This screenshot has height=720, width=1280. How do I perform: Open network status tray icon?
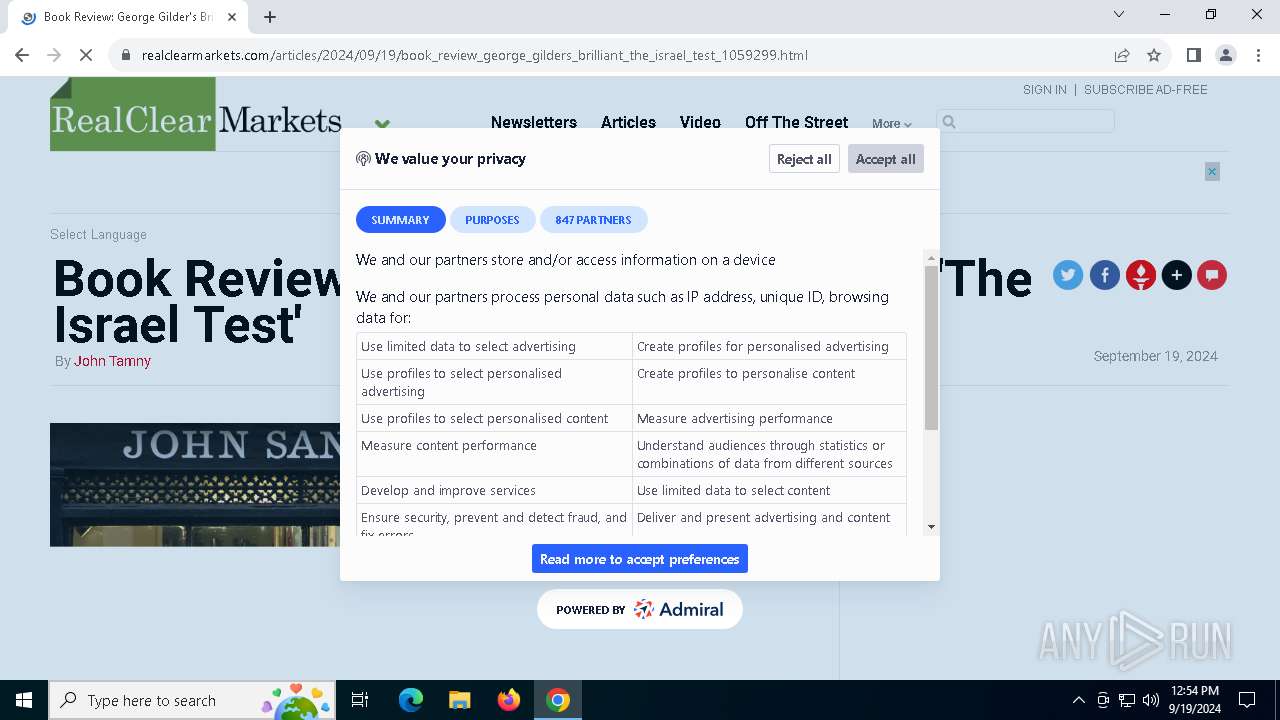pyautogui.click(x=1127, y=700)
